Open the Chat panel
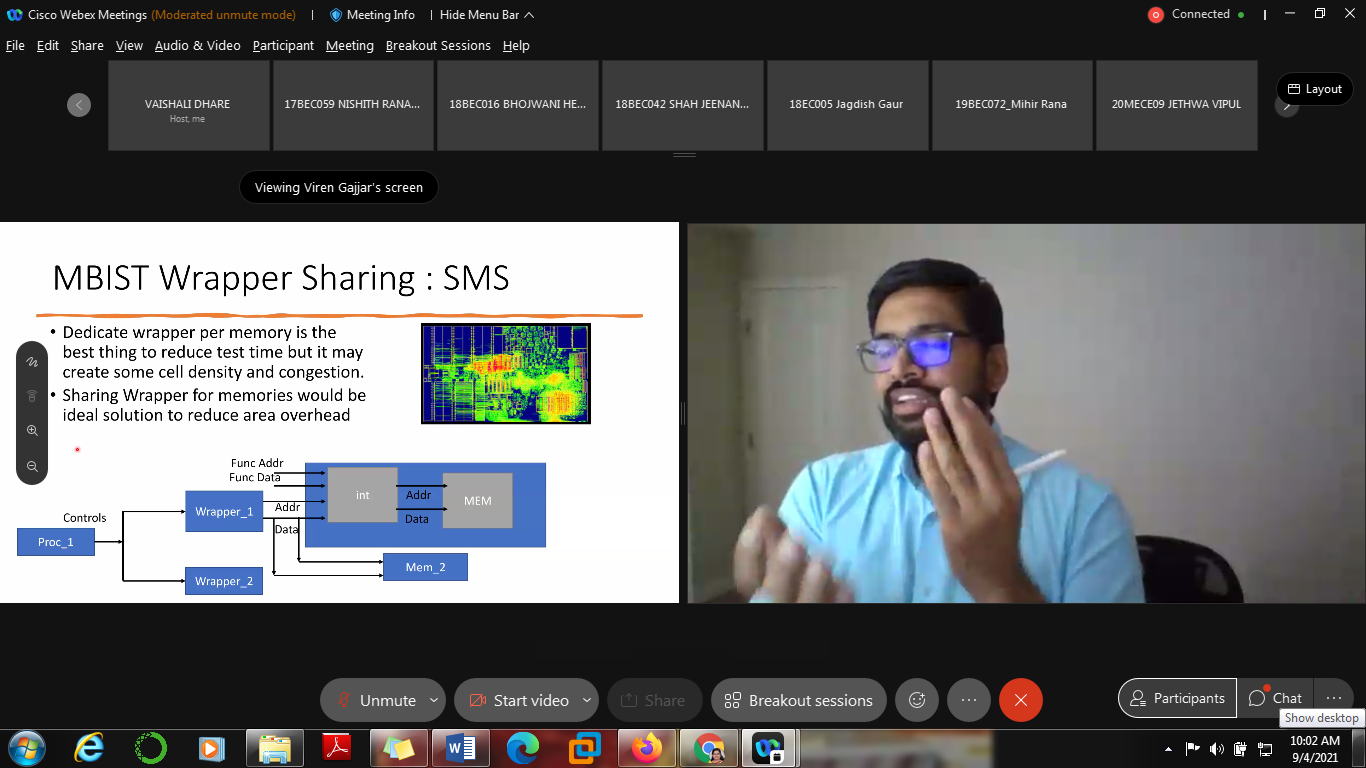 [1276, 698]
